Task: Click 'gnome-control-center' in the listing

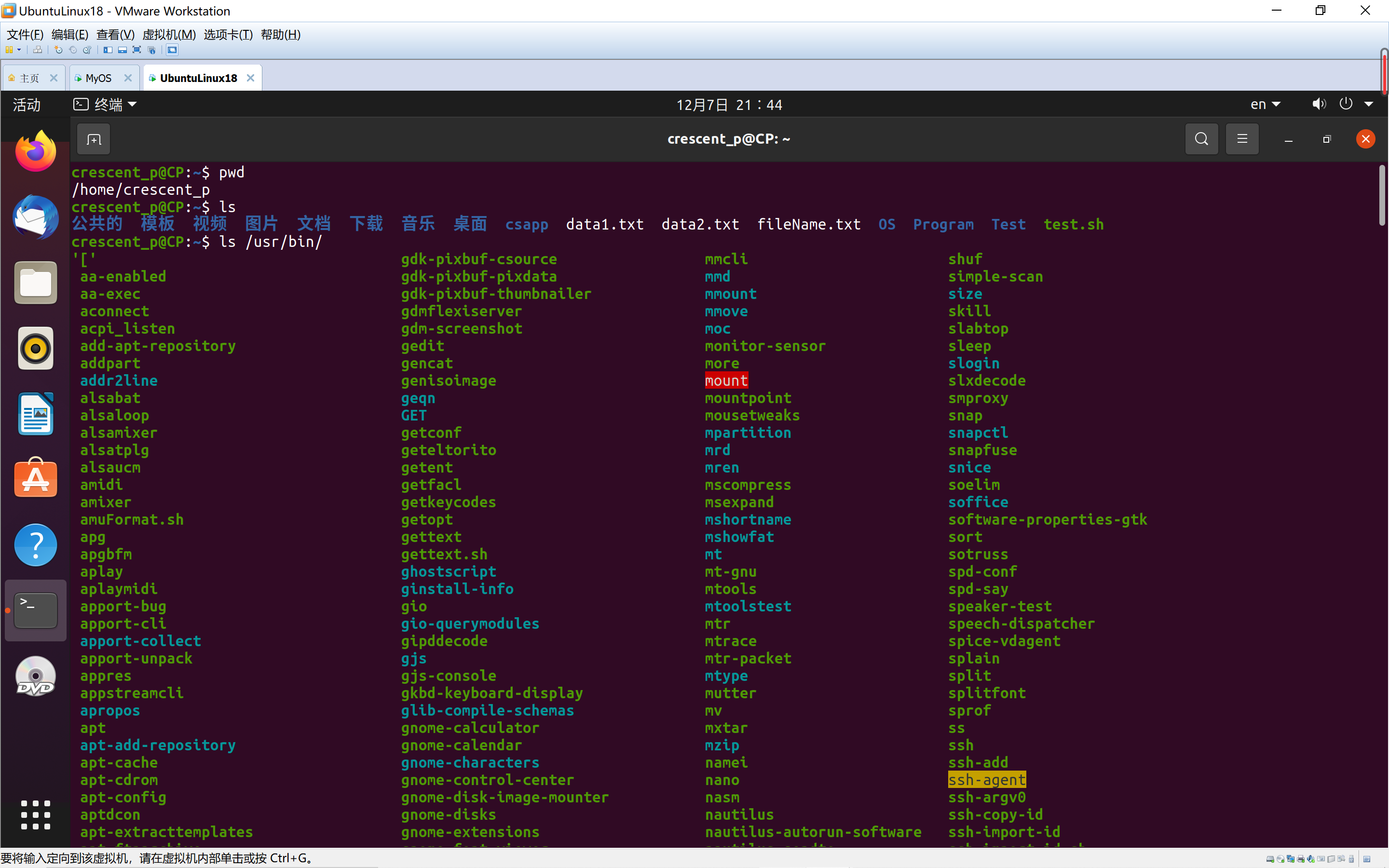Action: click(x=487, y=780)
